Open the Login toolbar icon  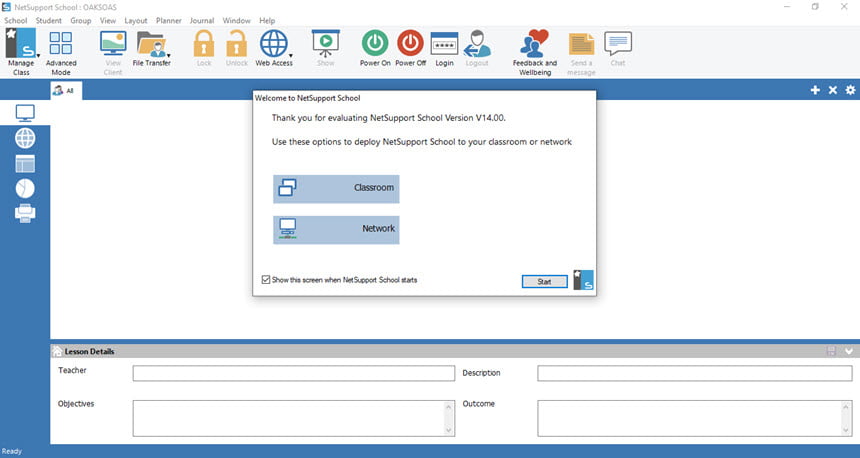[x=444, y=44]
